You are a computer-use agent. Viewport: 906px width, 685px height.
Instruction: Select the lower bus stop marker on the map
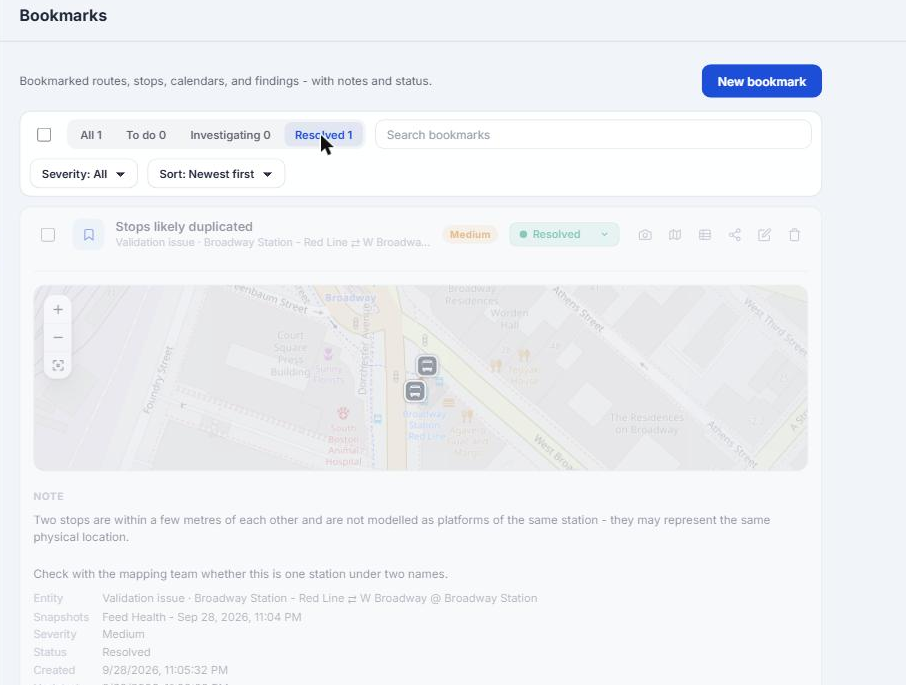[415, 391]
